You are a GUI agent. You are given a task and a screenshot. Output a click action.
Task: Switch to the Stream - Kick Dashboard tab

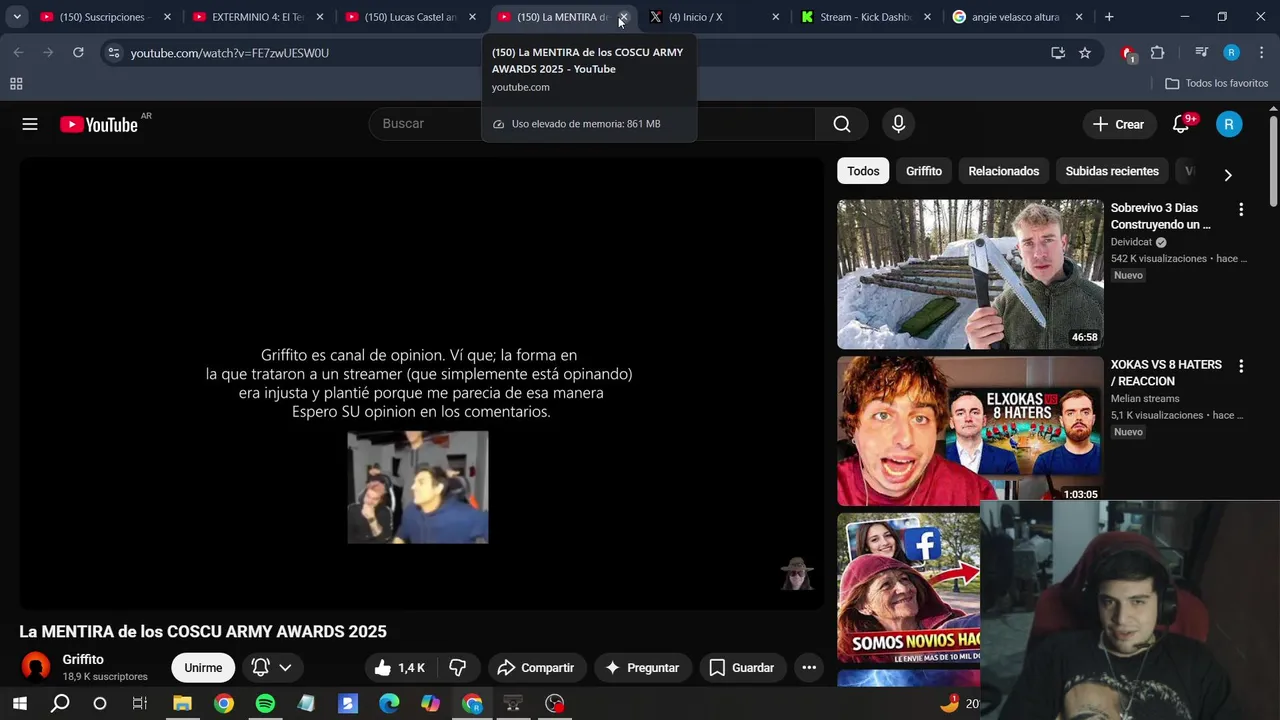pyautogui.click(x=866, y=17)
